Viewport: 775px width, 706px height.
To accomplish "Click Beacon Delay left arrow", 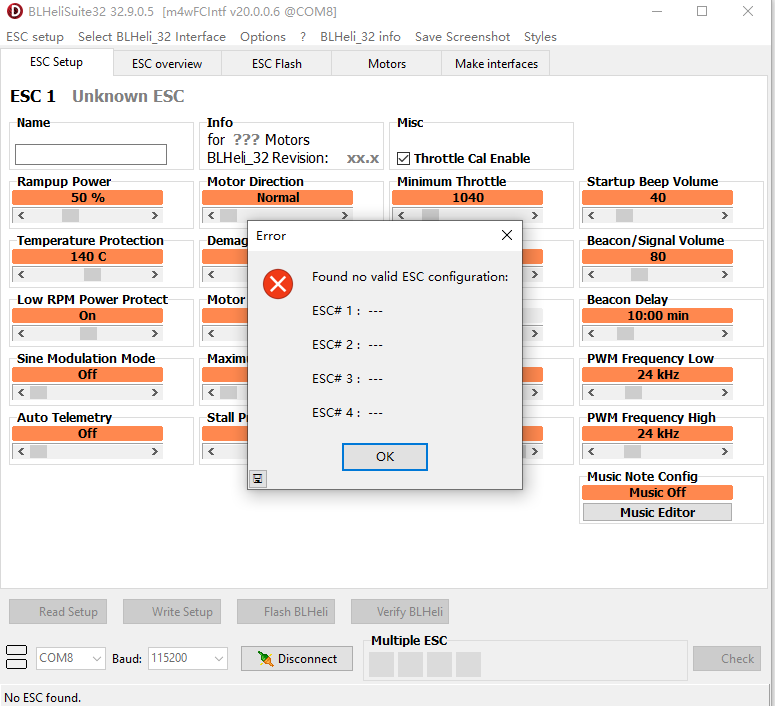I will [591, 333].
